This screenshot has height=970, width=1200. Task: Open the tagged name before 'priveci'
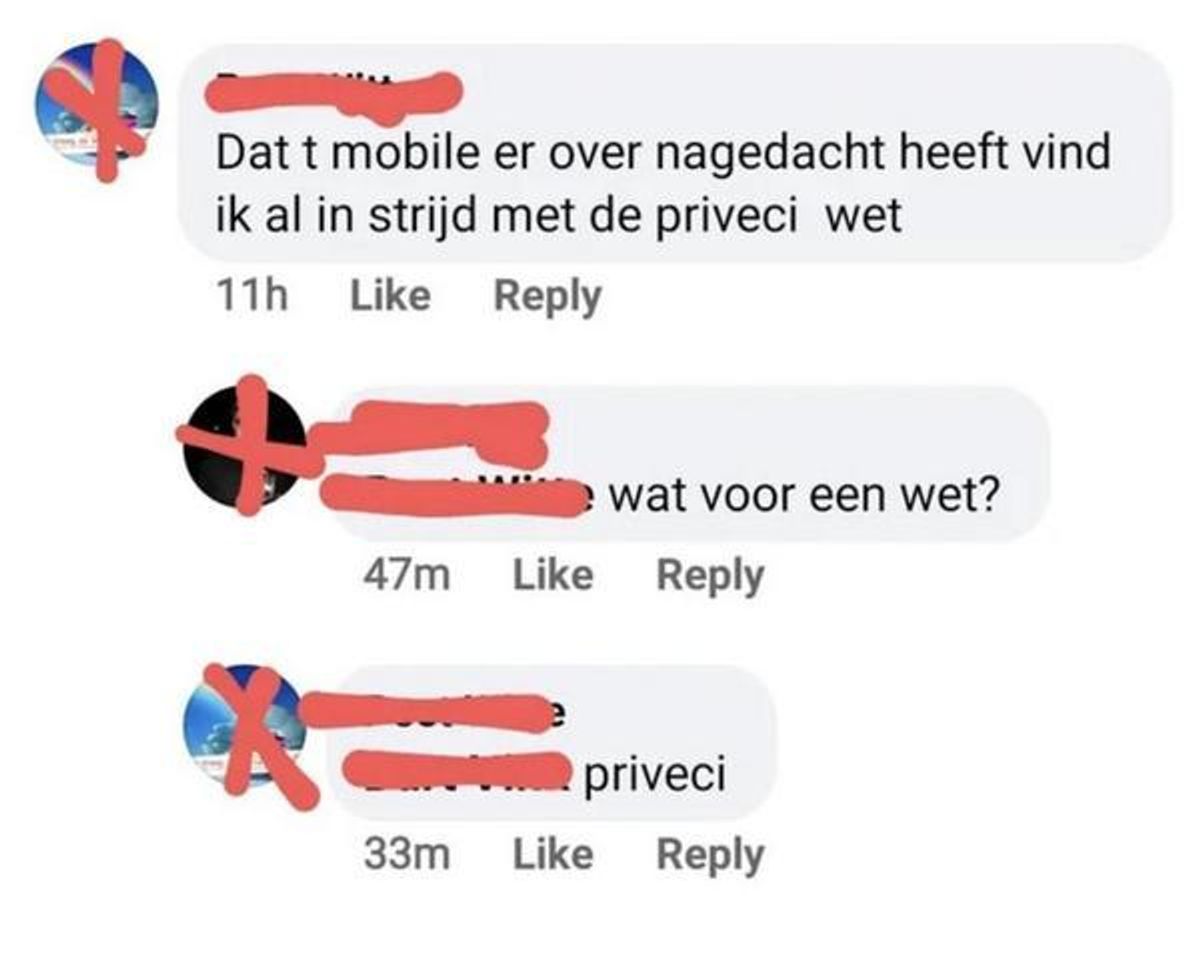[x=461, y=773]
